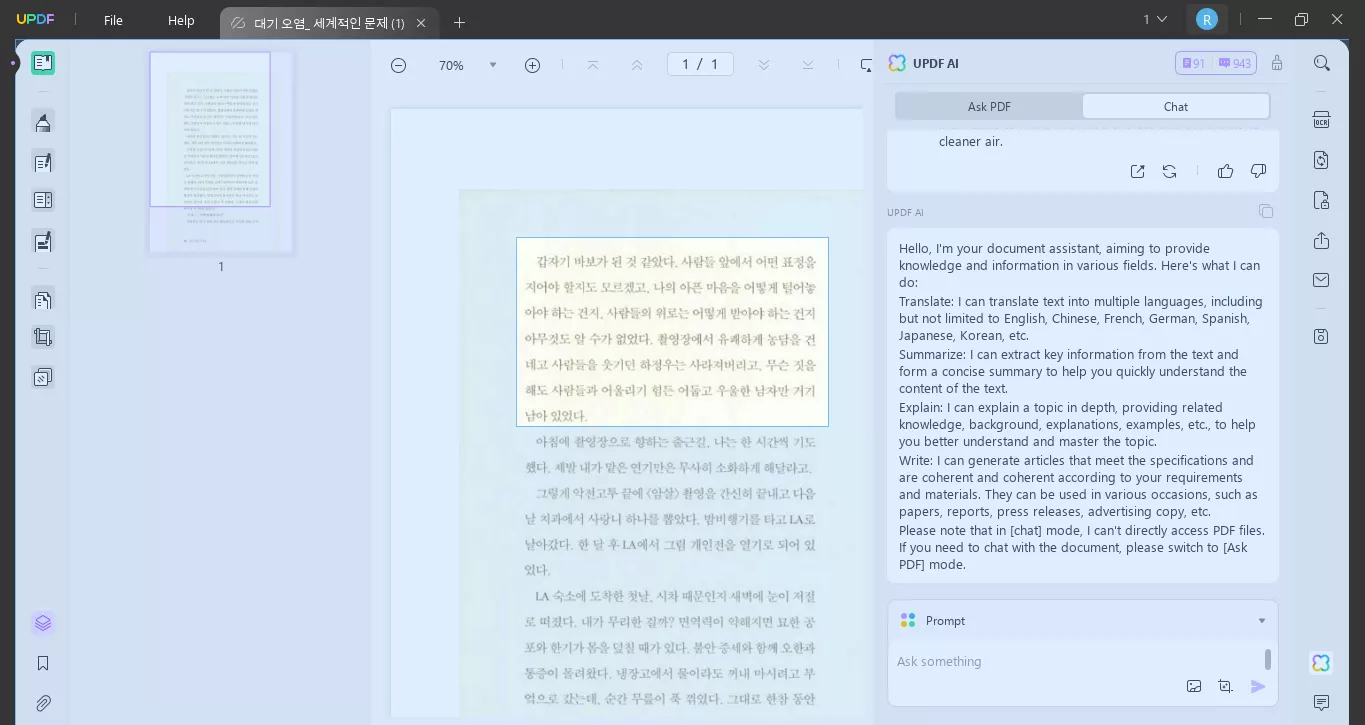This screenshot has width=1365, height=725.
Task: Switch to the Chat tab
Action: click(1175, 106)
